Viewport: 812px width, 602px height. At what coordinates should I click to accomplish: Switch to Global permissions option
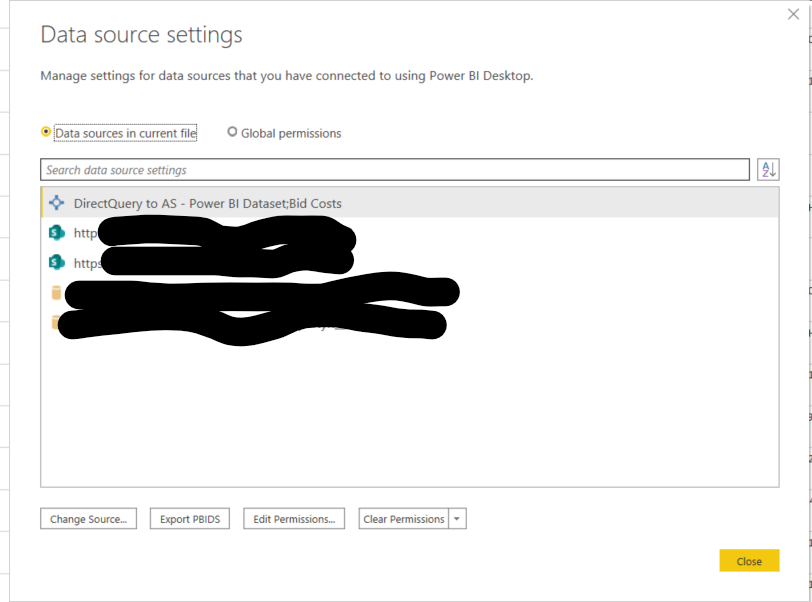[284, 133]
